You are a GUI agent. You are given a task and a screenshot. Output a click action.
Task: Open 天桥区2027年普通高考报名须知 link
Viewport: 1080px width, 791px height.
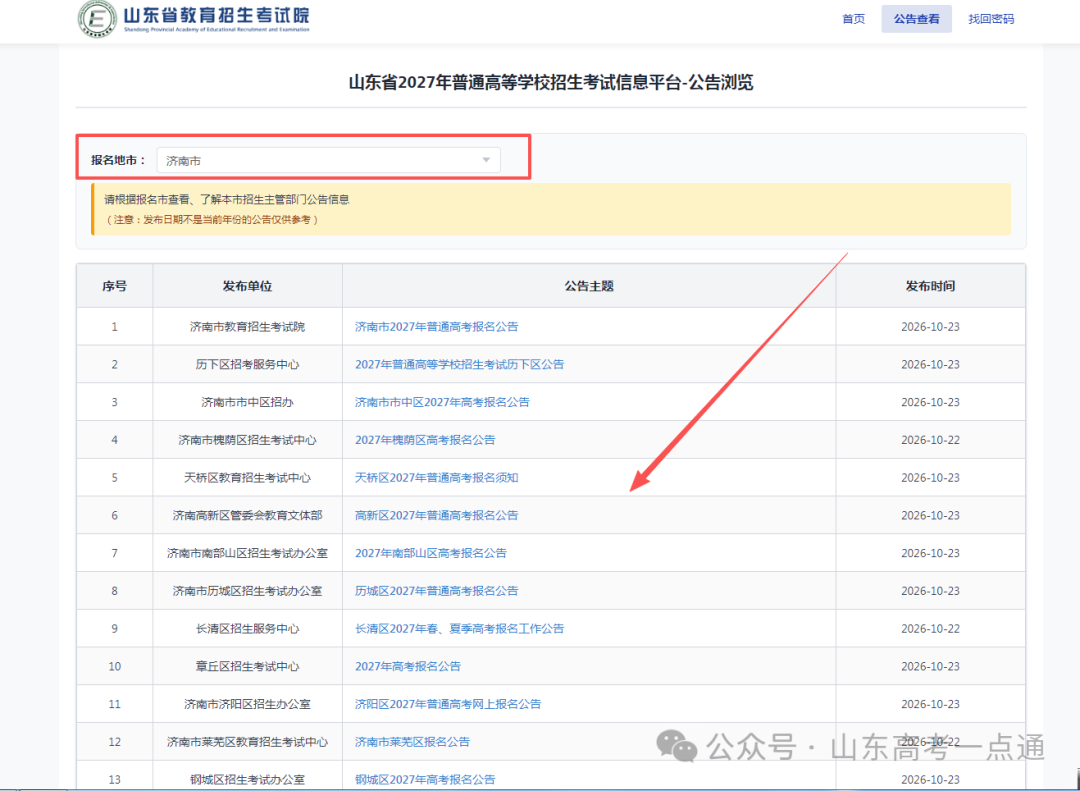(437, 477)
